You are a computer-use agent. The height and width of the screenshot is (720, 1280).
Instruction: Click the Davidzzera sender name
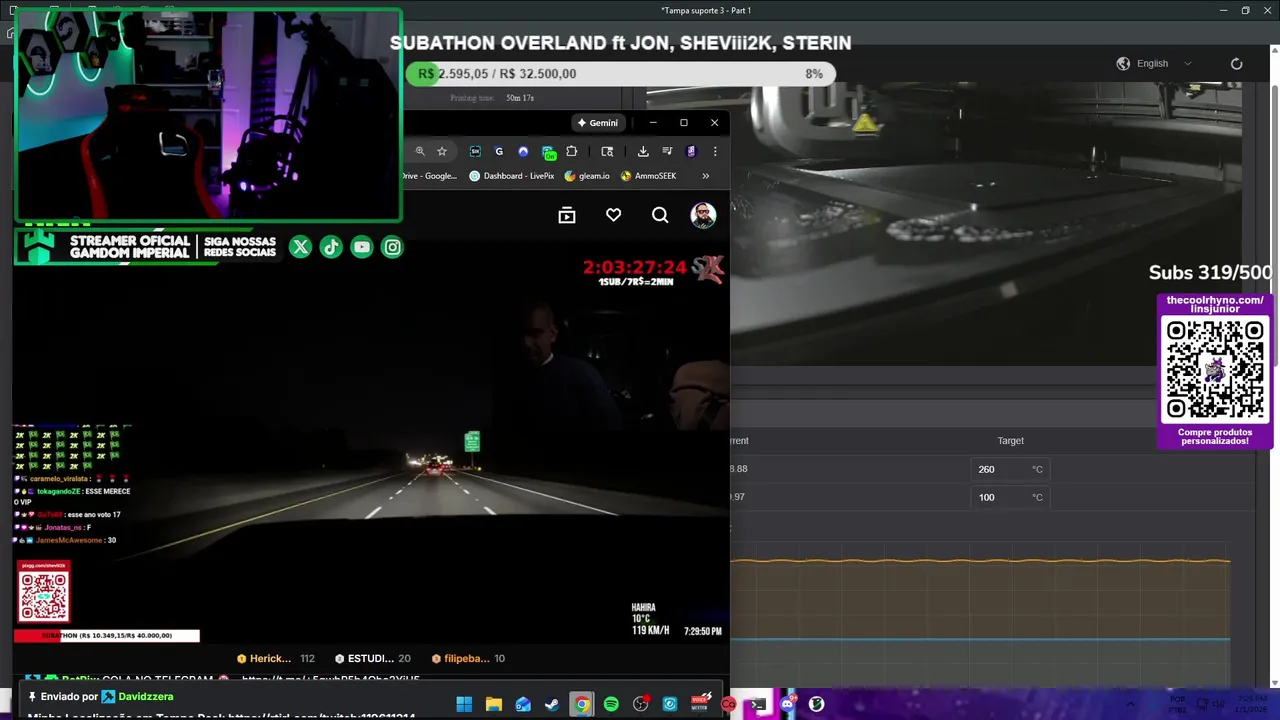point(146,696)
